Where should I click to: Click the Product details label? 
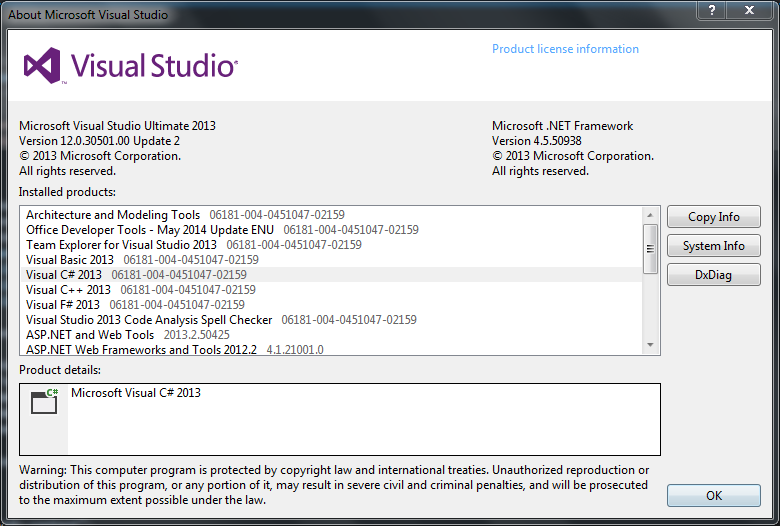[x=60, y=370]
